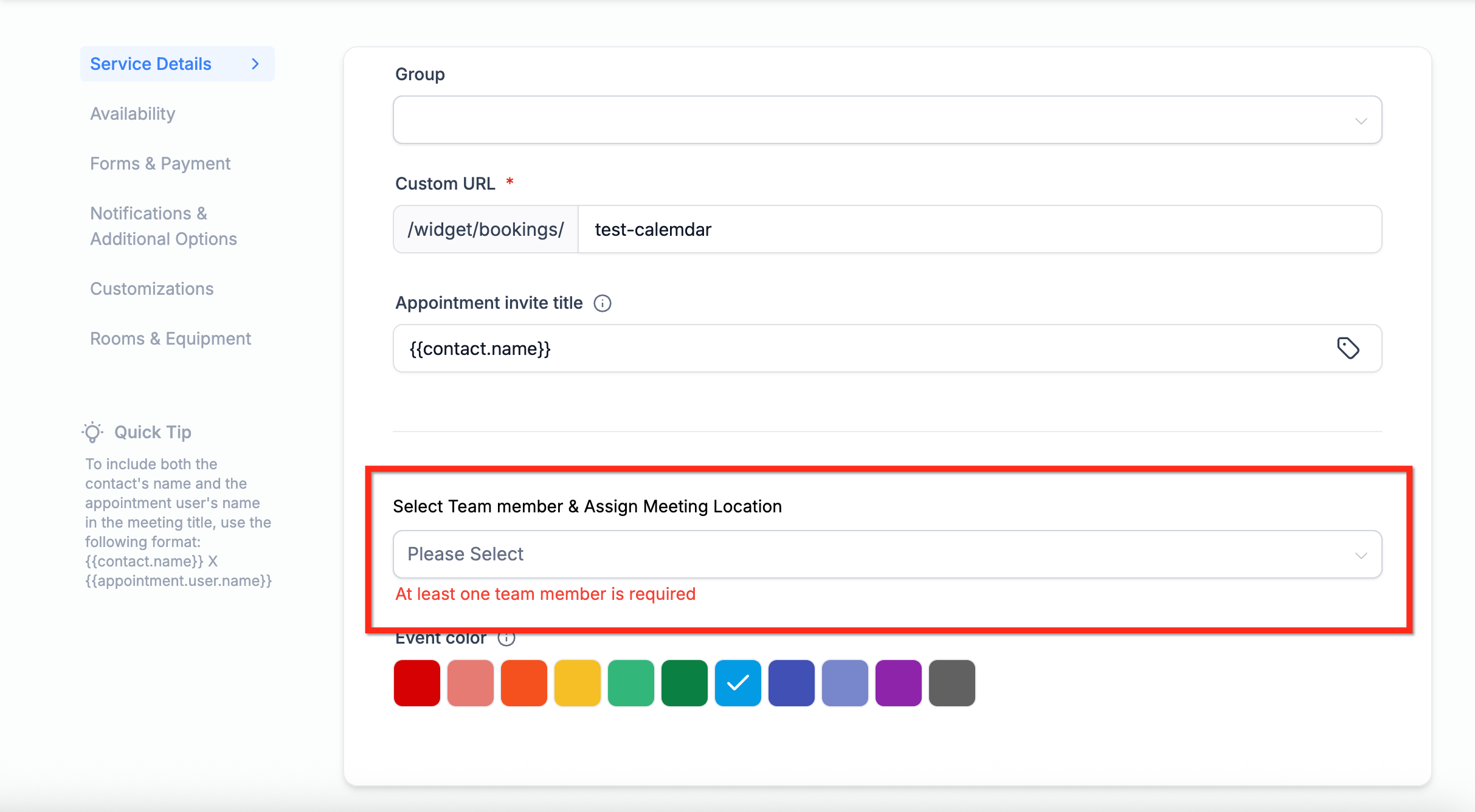1475x812 pixels.
Task: Pick the yellow event color swatch
Action: click(577, 683)
